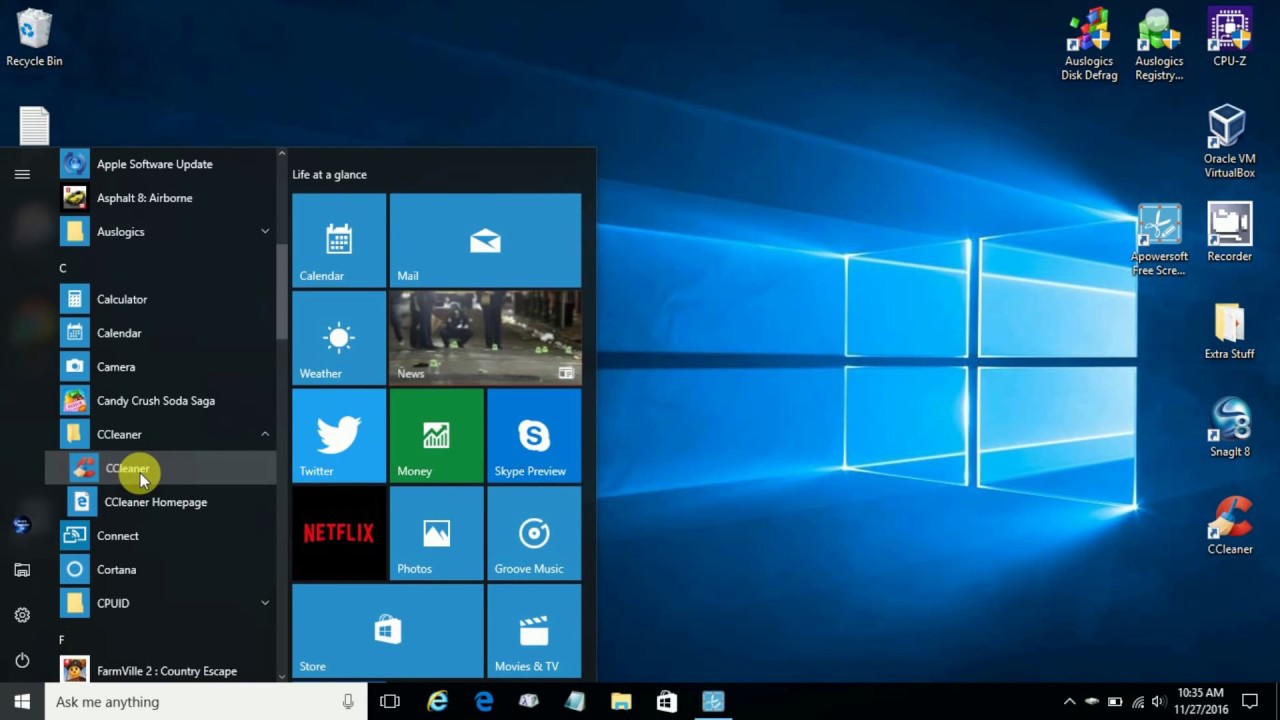The width and height of the screenshot is (1280, 720).
Task: Click the Life at a glance group title
Action: [329, 174]
